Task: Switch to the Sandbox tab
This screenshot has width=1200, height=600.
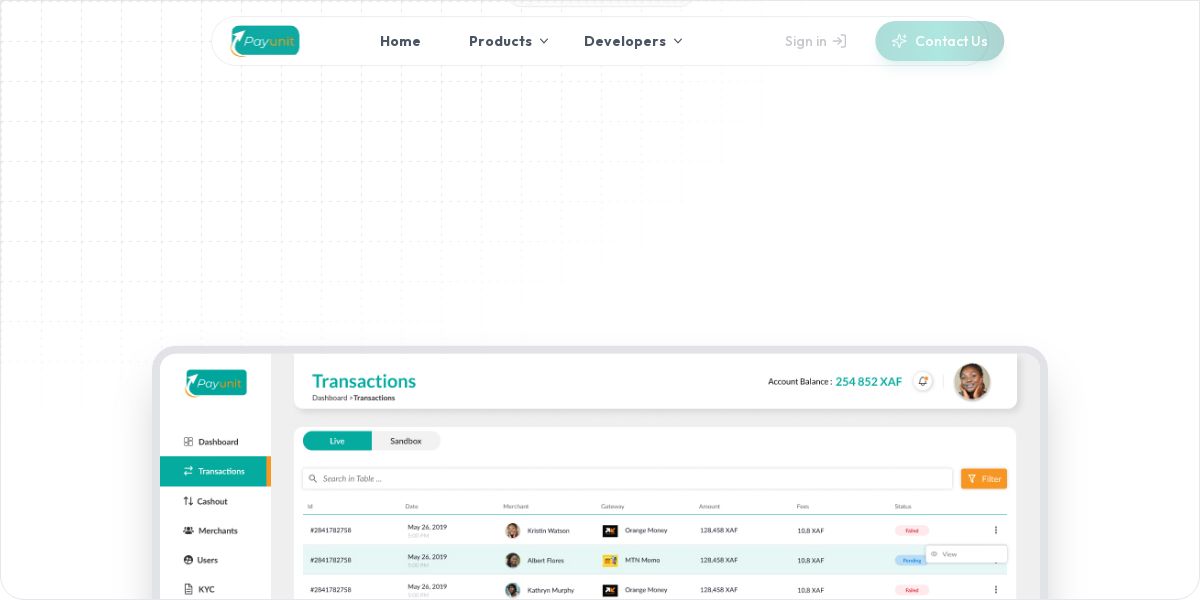Action: click(x=405, y=441)
